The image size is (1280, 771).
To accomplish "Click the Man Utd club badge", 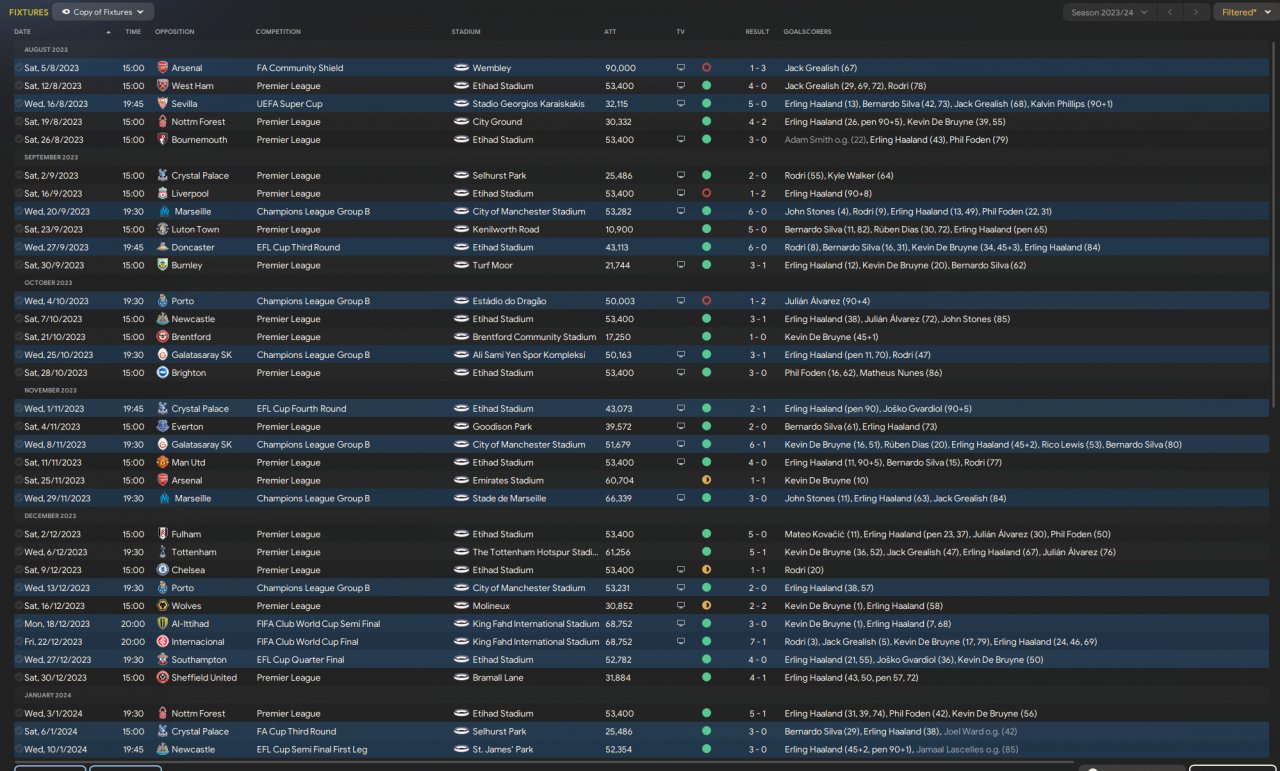I will (x=163, y=463).
